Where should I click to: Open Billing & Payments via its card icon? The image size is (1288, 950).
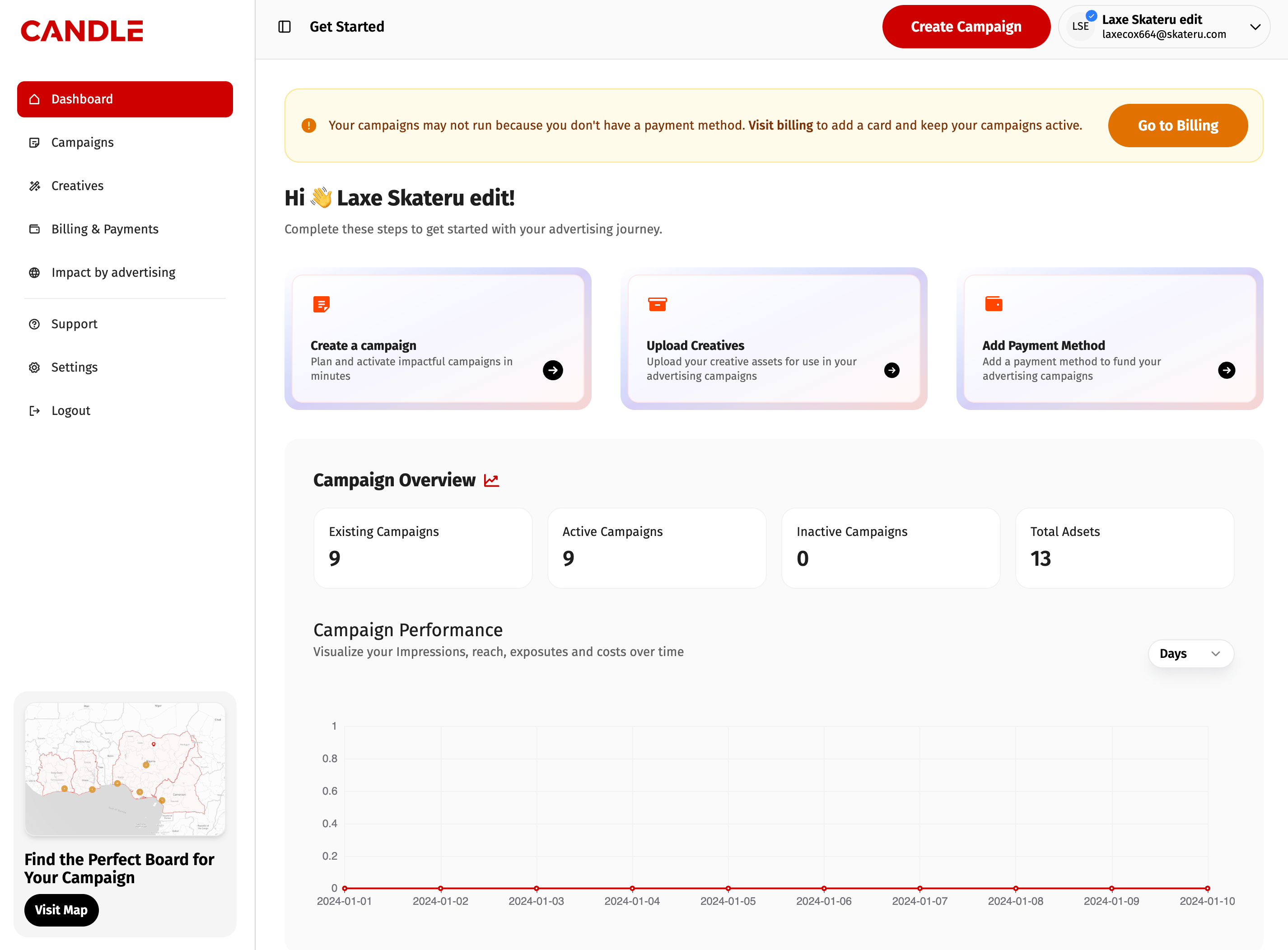point(34,229)
